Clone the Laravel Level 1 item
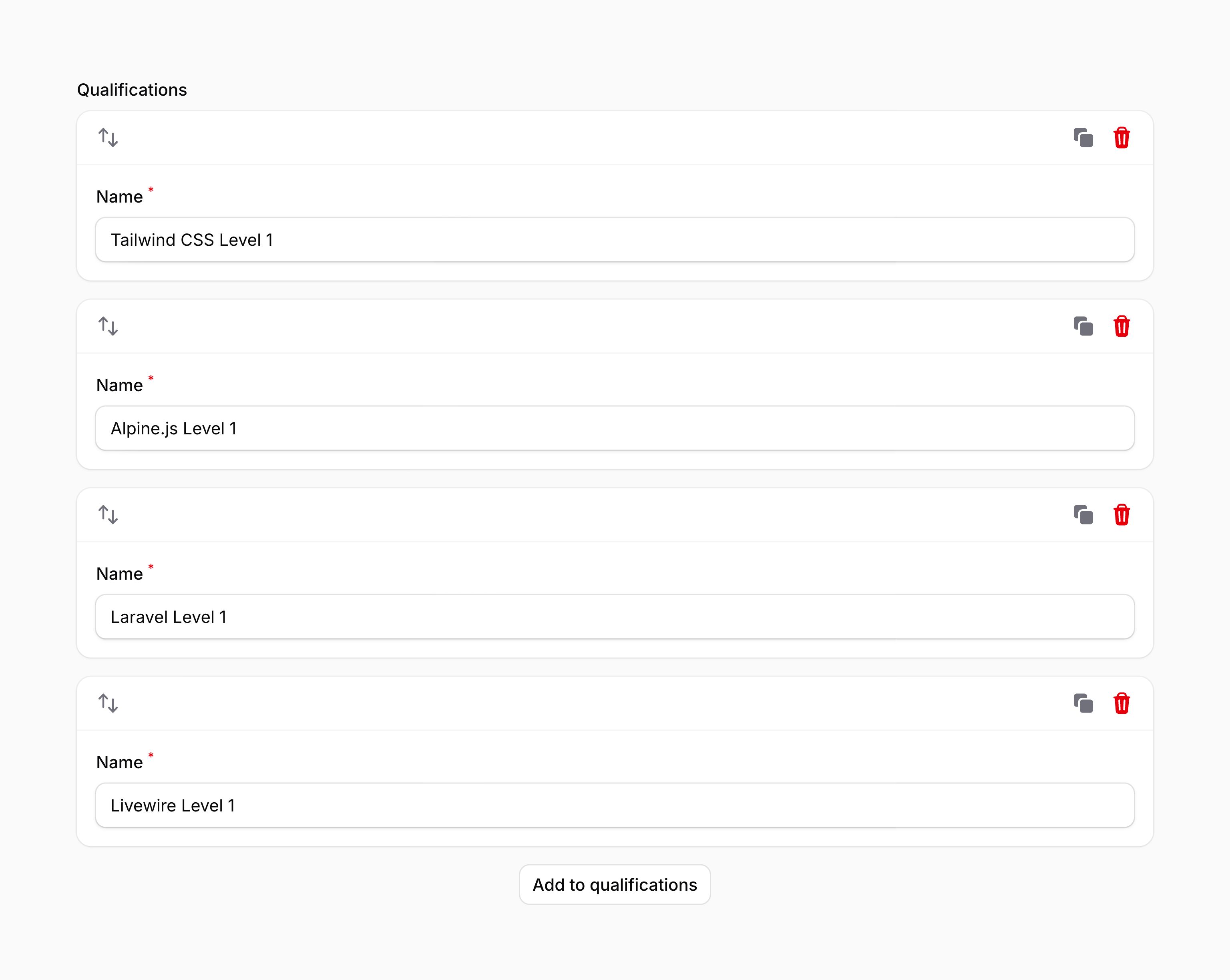The image size is (1230, 980). tap(1083, 514)
